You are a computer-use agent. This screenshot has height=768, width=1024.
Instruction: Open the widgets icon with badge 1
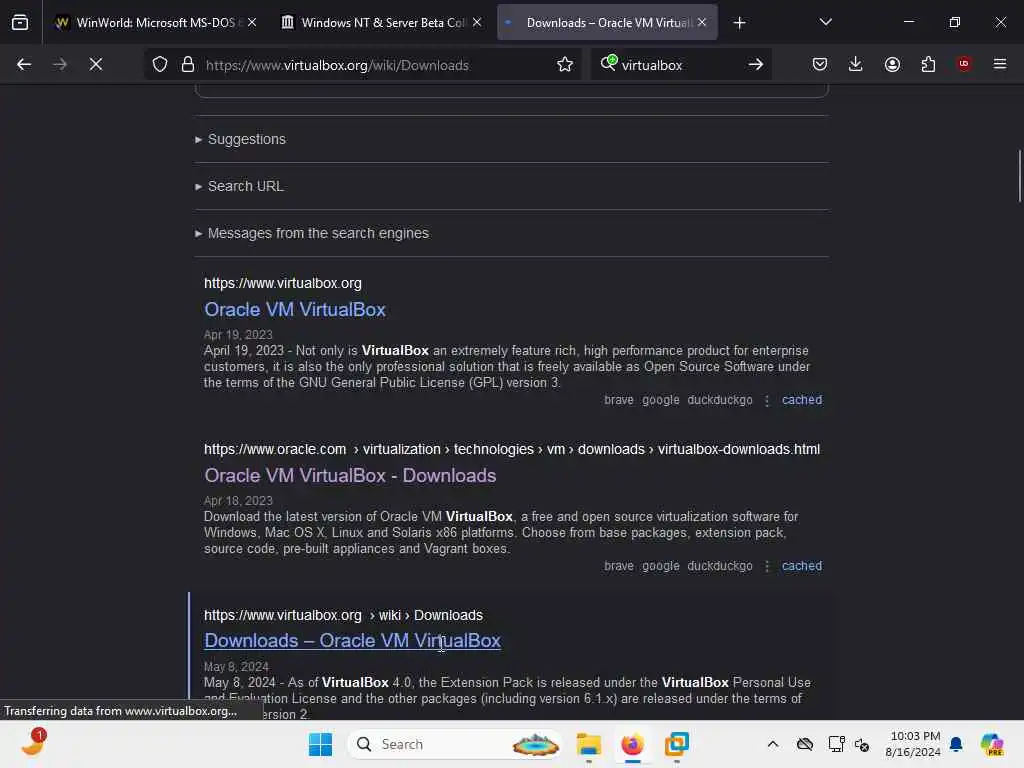click(x=33, y=743)
